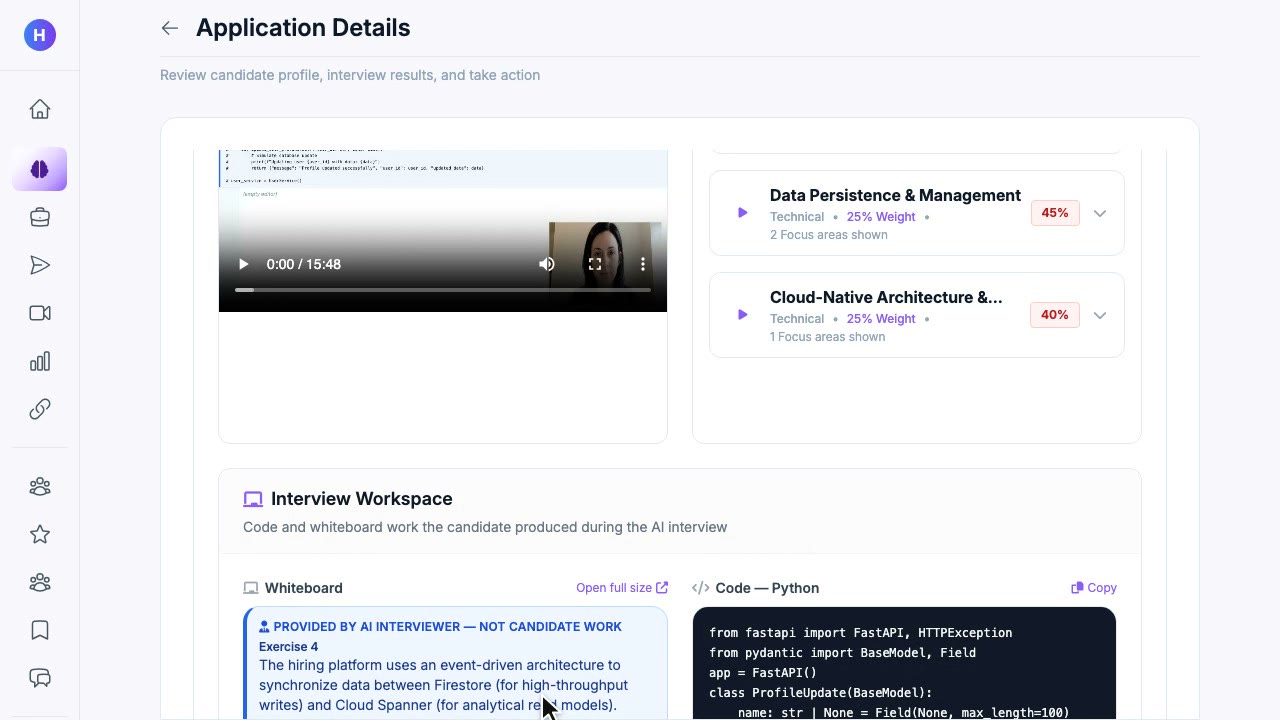1280x720 pixels.
Task: Open the link chain icon in sidebar
Action: [40, 409]
